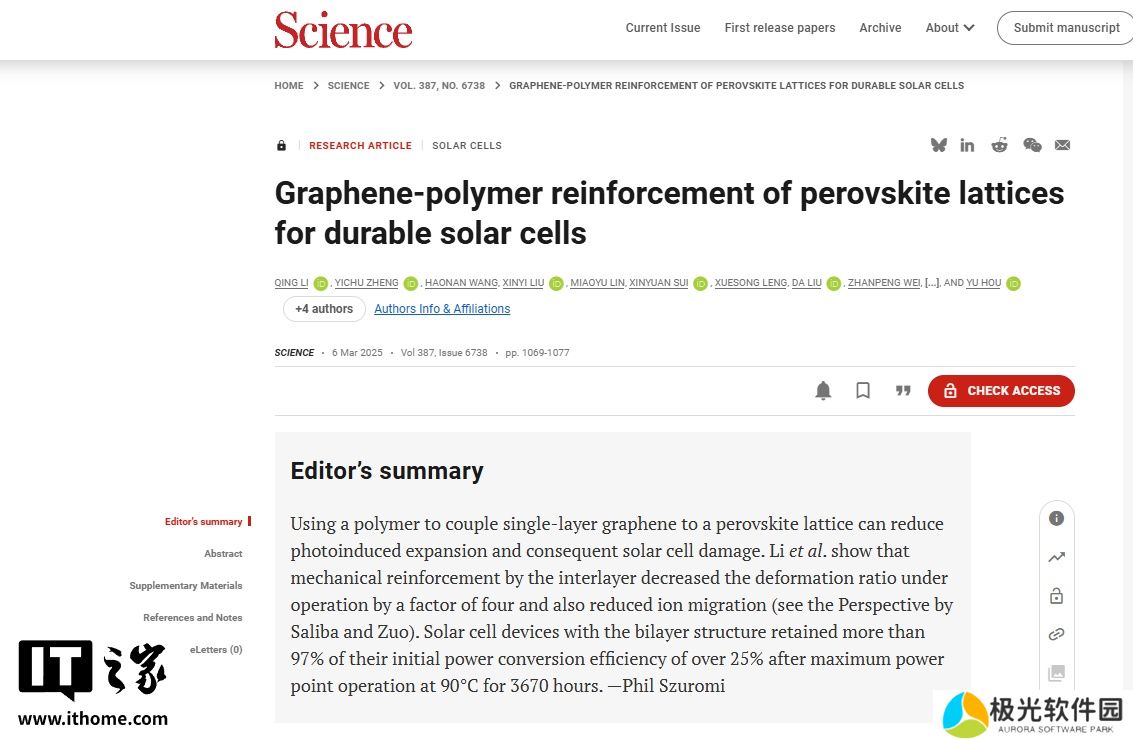The width and height of the screenshot is (1133, 740).
Task: Expand the +4 authors list
Action: (324, 309)
